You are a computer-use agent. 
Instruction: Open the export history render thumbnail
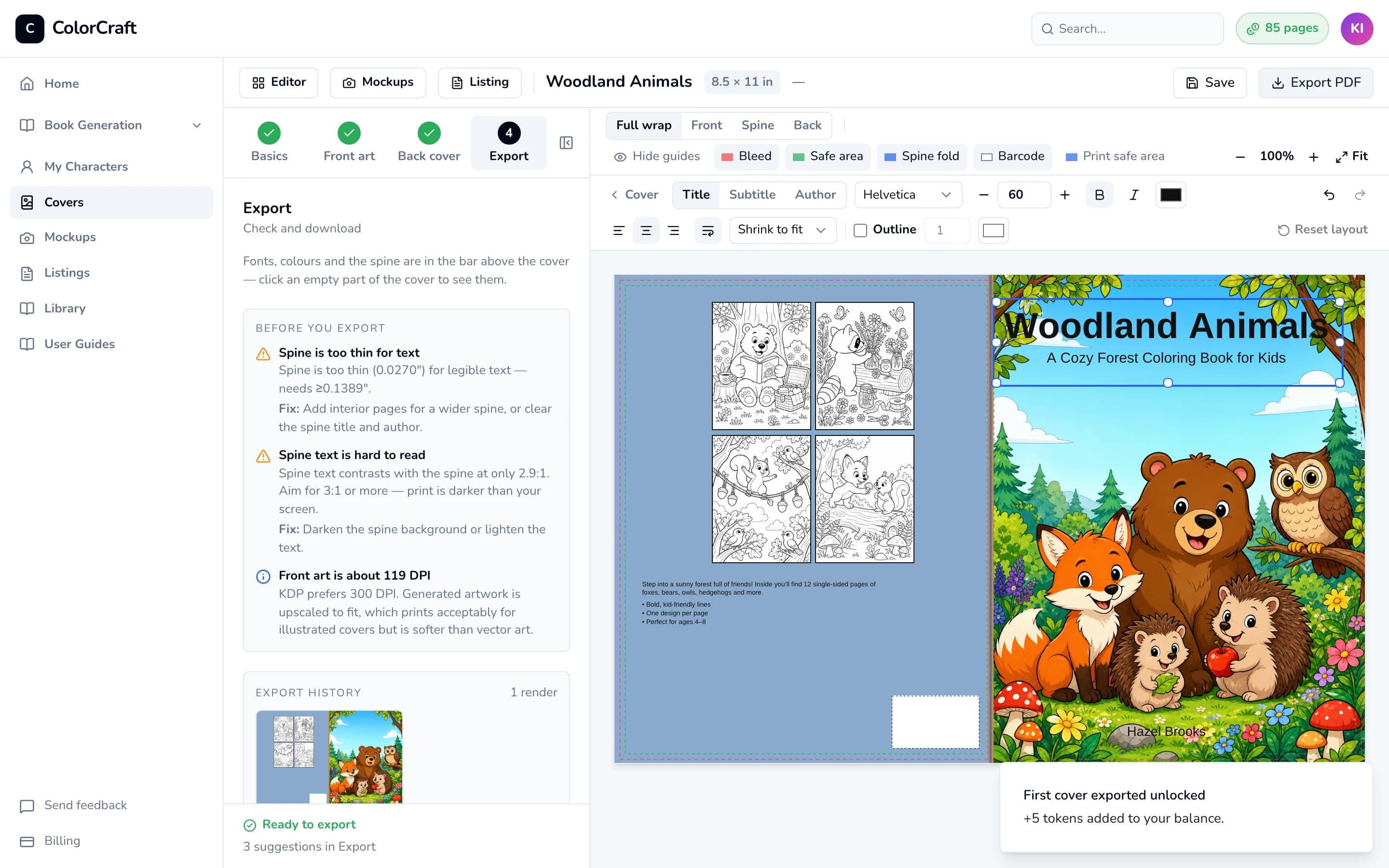click(329, 757)
